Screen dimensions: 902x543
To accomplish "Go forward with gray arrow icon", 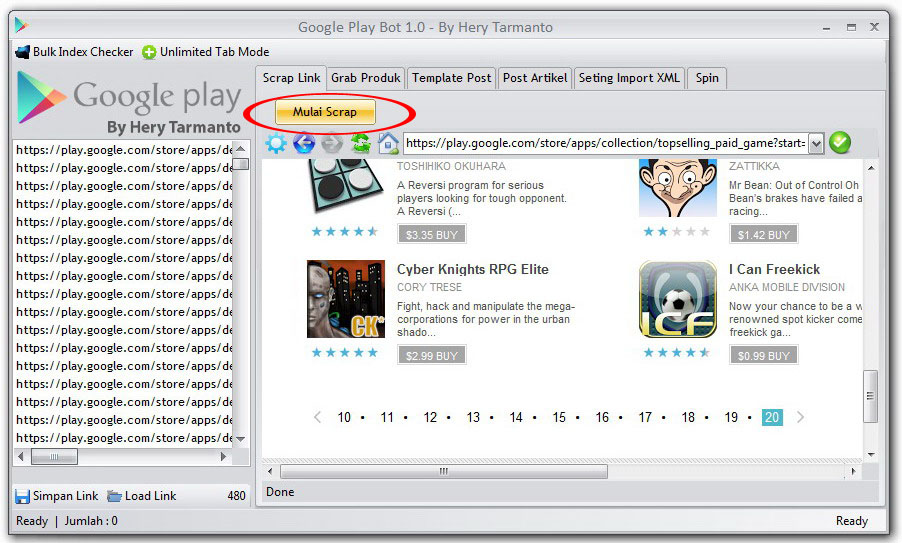I will (x=332, y=143).
